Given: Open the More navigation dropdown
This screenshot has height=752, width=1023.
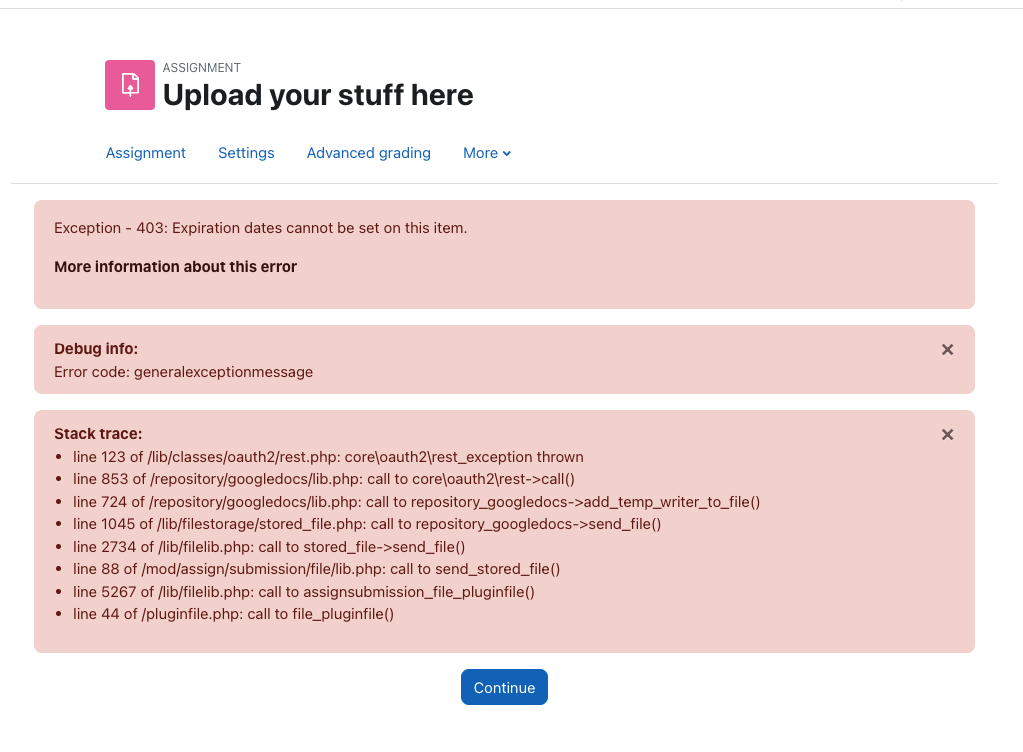Looking at the screenshot, I should [x=487, y=153].
